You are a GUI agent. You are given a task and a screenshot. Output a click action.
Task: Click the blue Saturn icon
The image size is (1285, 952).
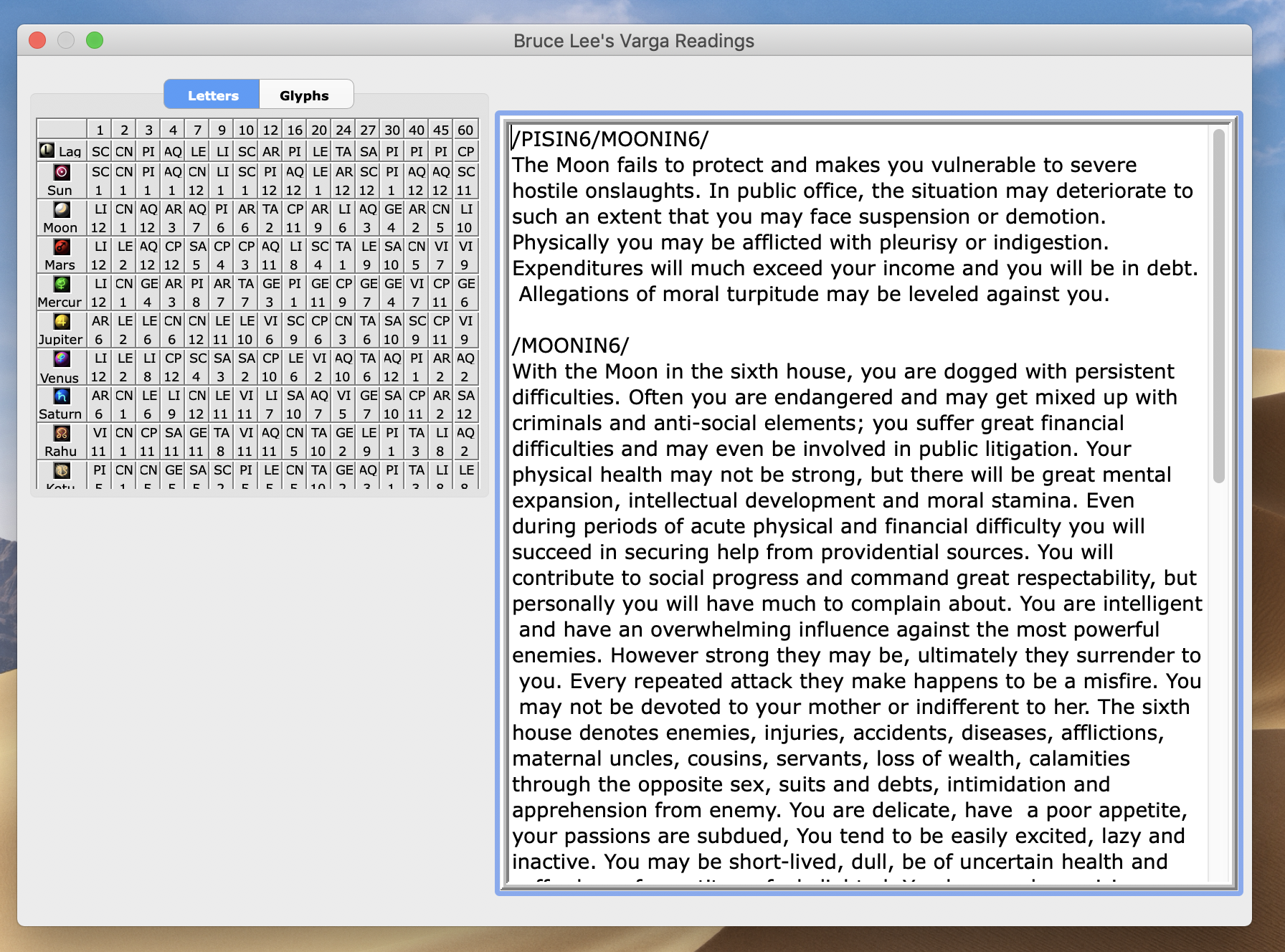click(x=62, y=396)
